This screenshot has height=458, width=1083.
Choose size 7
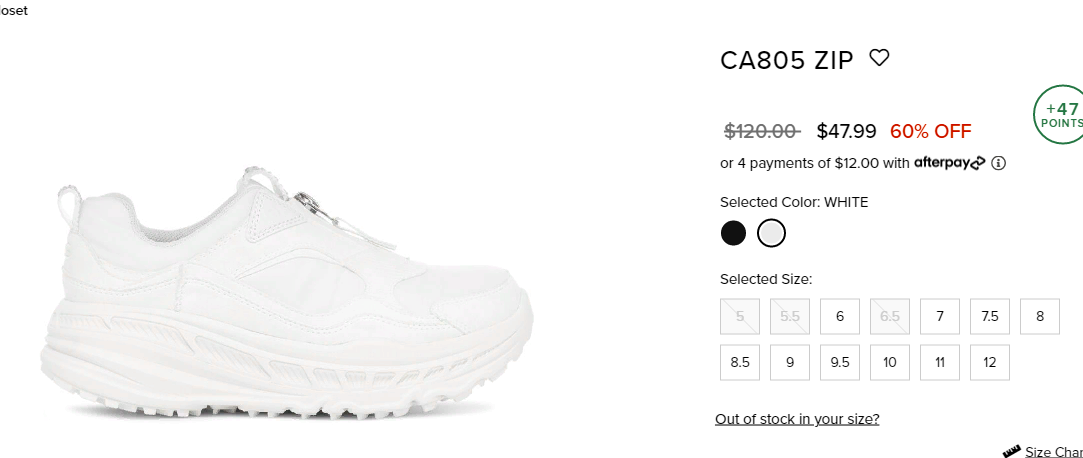pos(940,316)
